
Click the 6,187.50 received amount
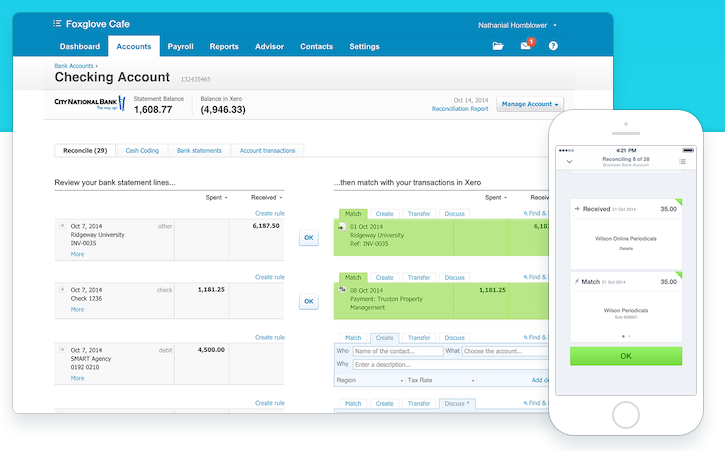click(x=266, y=226)
